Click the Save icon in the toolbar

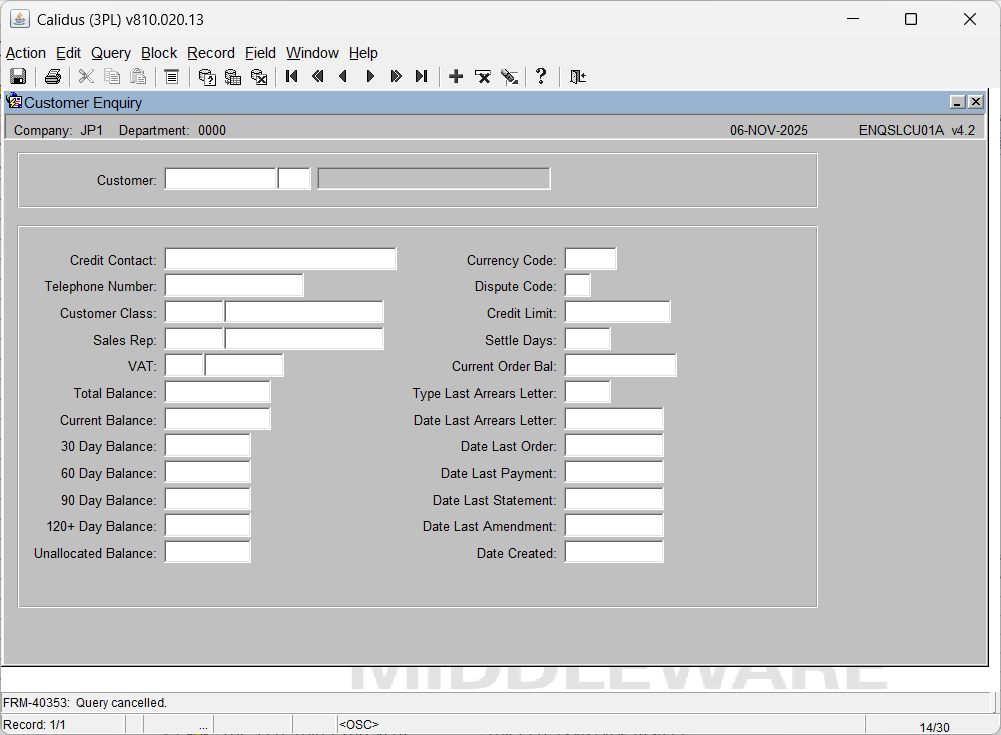pyautogui.click(x=18, y=77)
